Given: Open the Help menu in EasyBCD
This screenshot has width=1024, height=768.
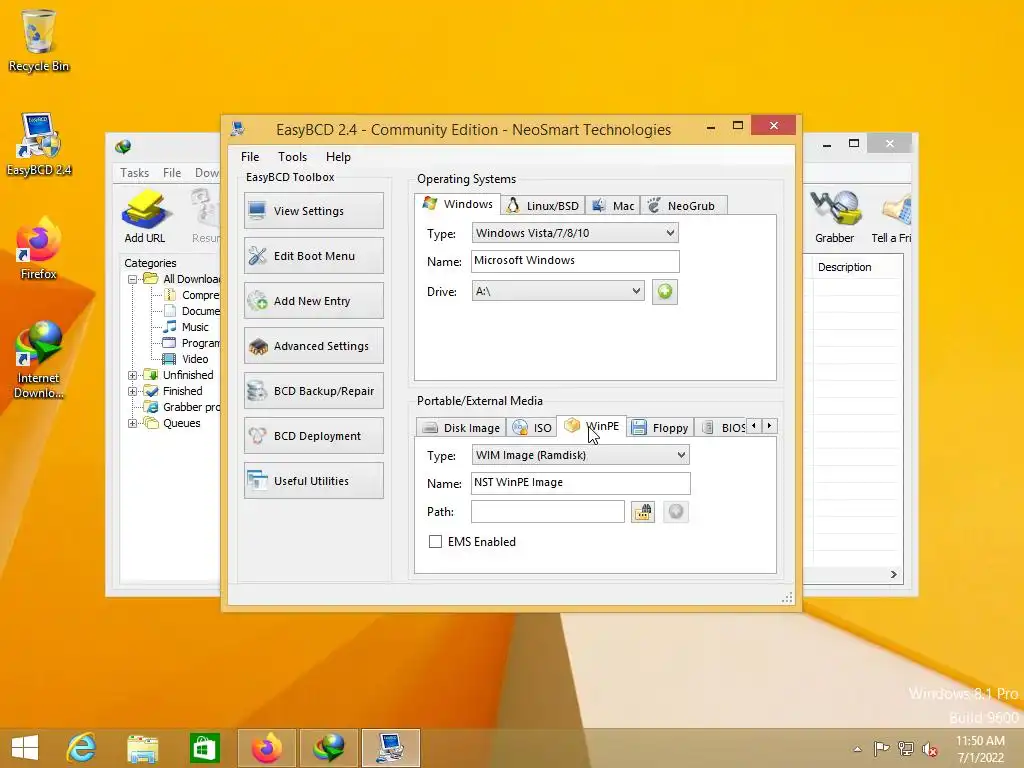Looking at the screenshot, I should (x=338, y=157).
